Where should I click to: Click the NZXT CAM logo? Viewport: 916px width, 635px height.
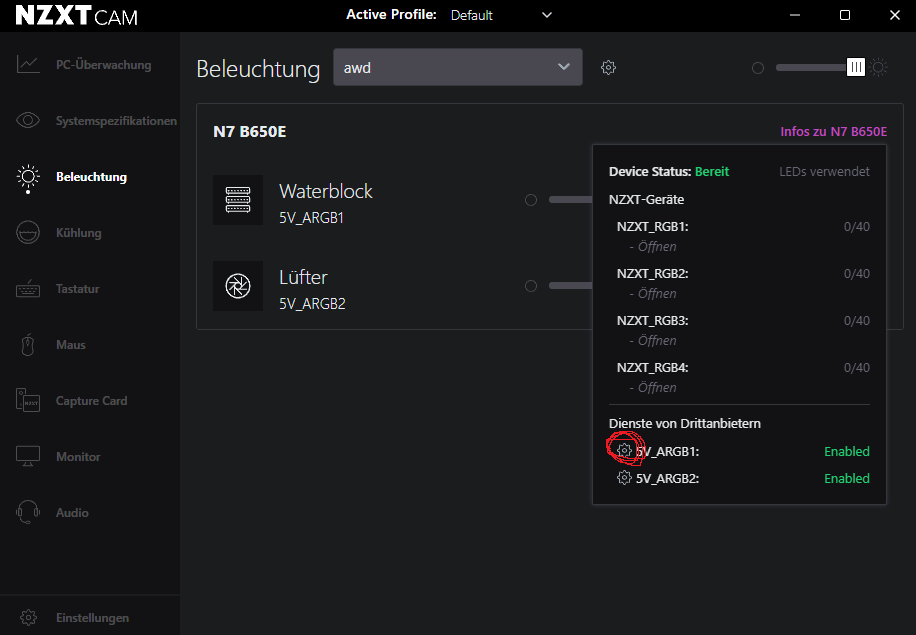click(x=77, y=15)
